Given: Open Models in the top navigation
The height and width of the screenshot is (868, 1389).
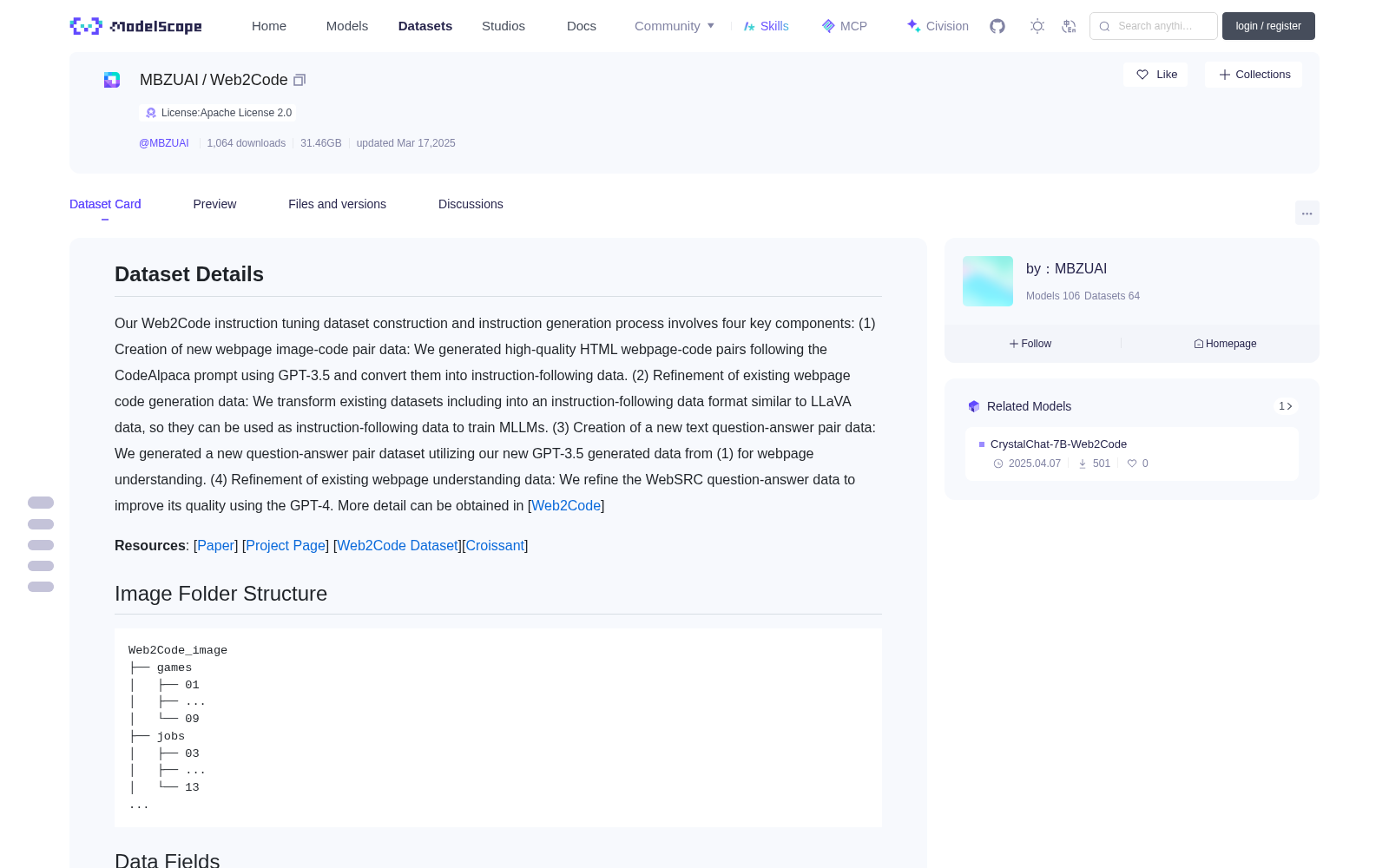Looking at the screenshot, I should [x=347, y=26].
